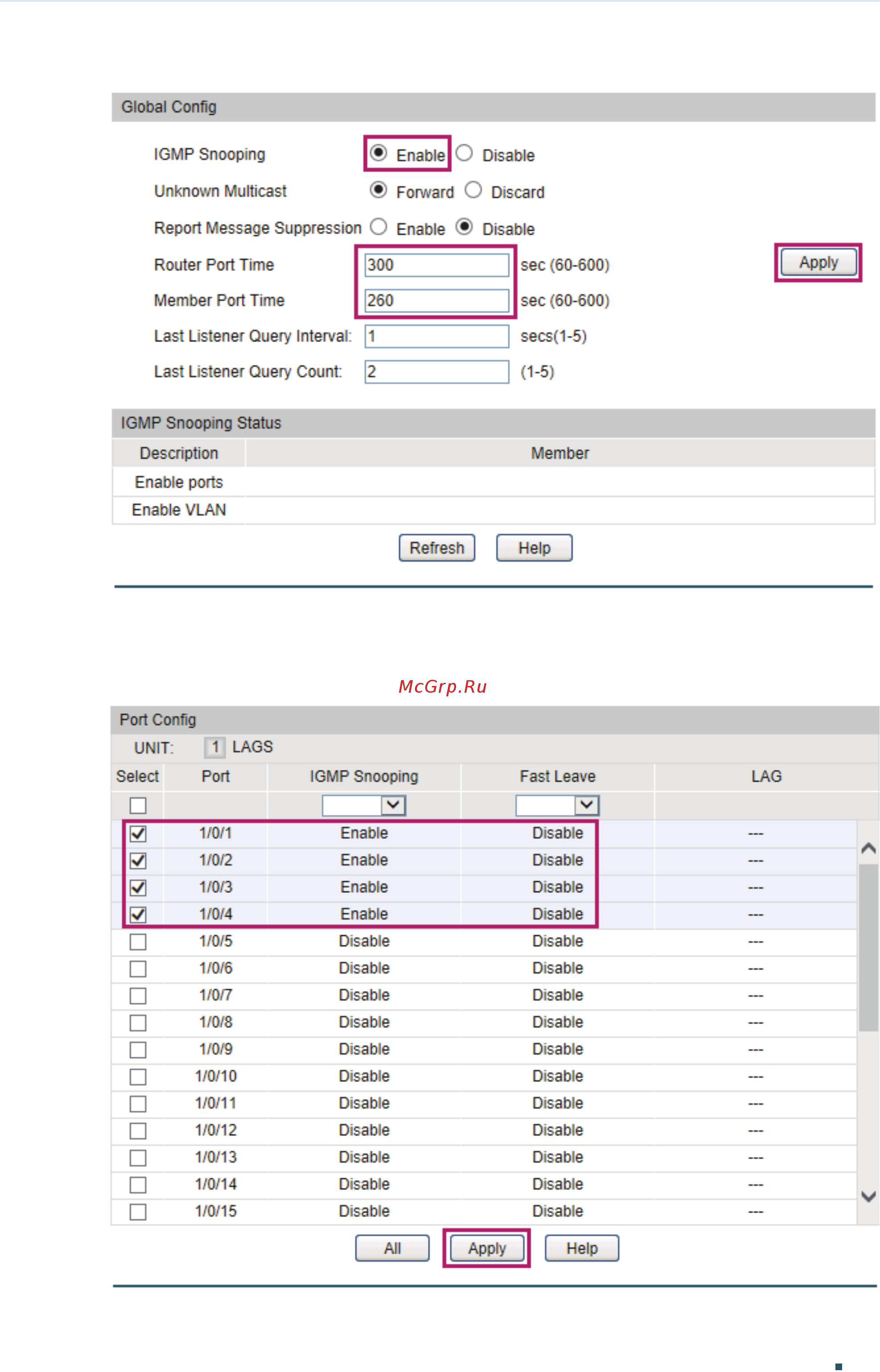Click Last Listener Query Count field
The height and width of the screenshot is (1372, 880).
(x=436, y=372)
